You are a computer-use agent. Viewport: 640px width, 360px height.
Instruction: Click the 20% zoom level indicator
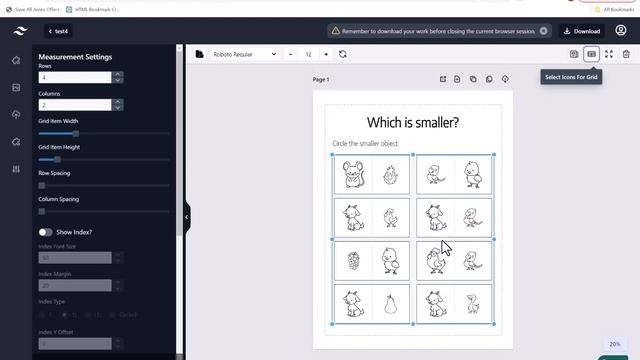615,344
